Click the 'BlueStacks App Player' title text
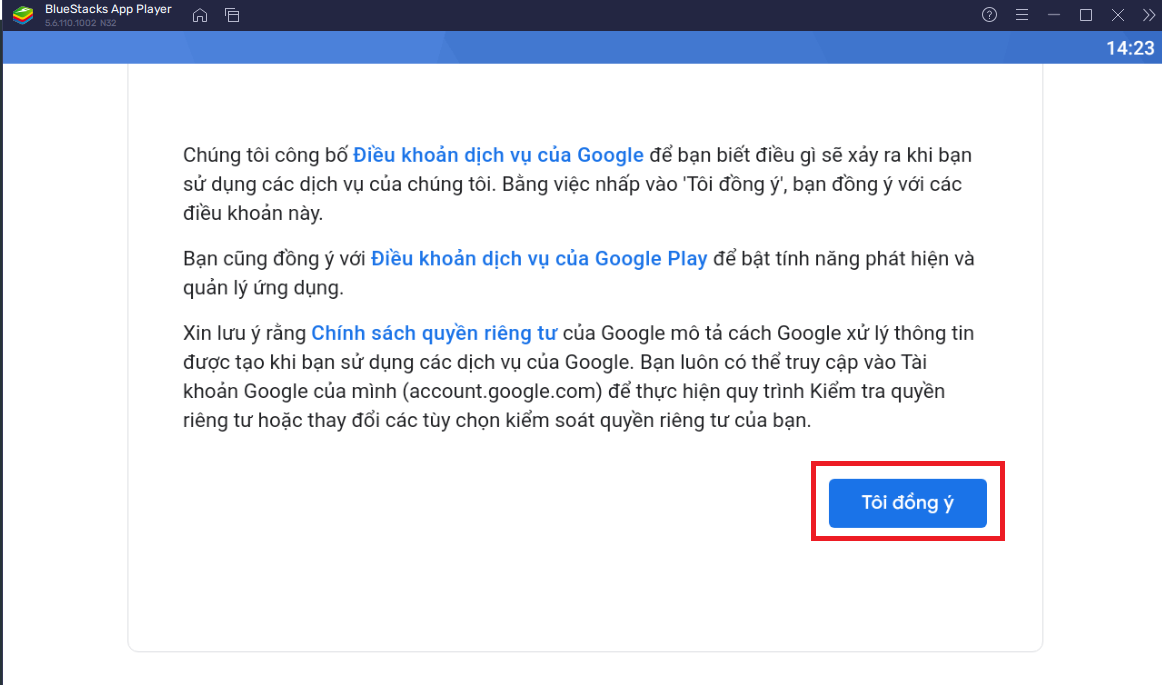The width and height of the screenshot is (1162, 685). (108, 9)
